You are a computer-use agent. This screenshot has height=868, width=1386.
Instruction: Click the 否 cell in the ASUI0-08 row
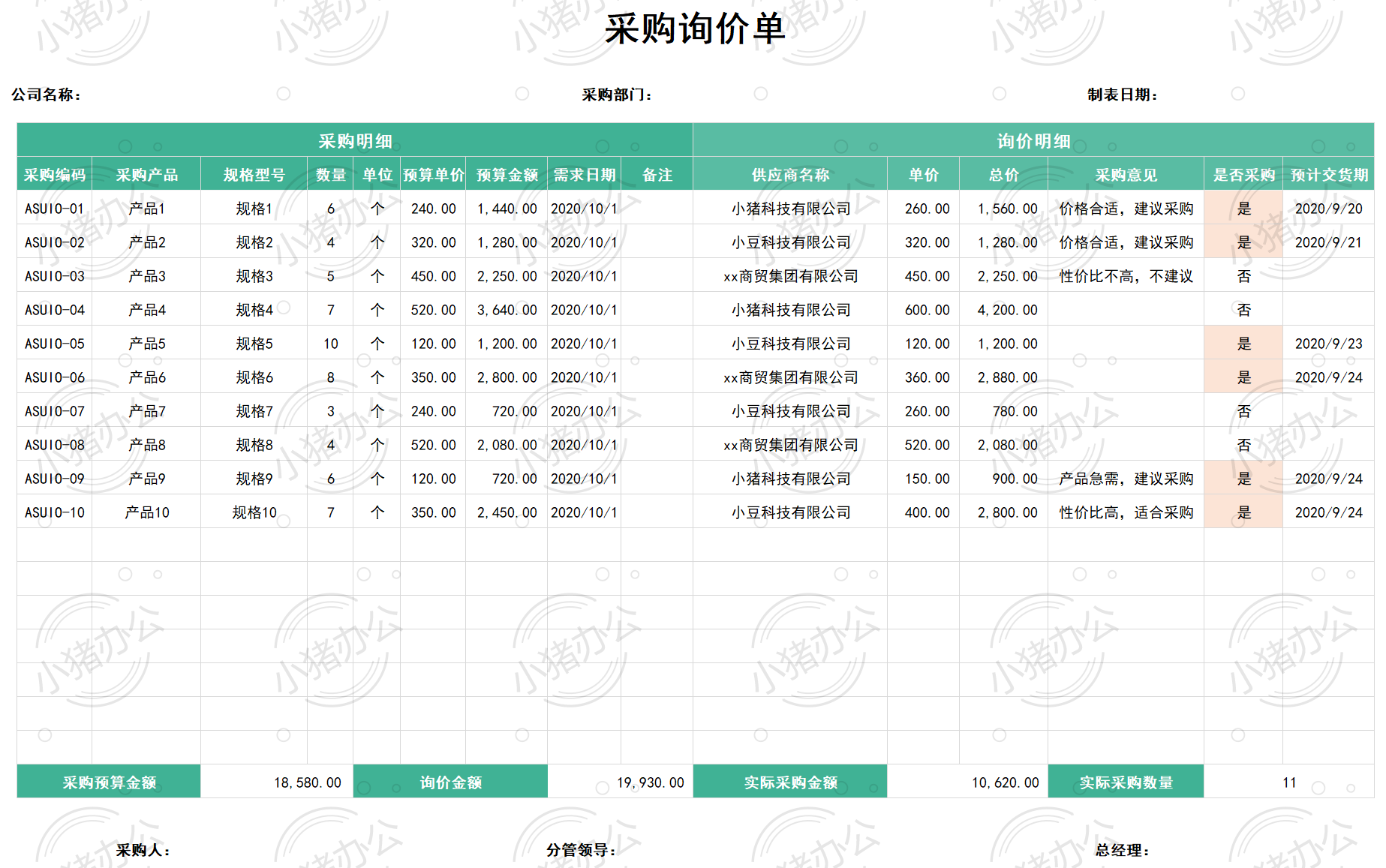(x=1244, y=445)
